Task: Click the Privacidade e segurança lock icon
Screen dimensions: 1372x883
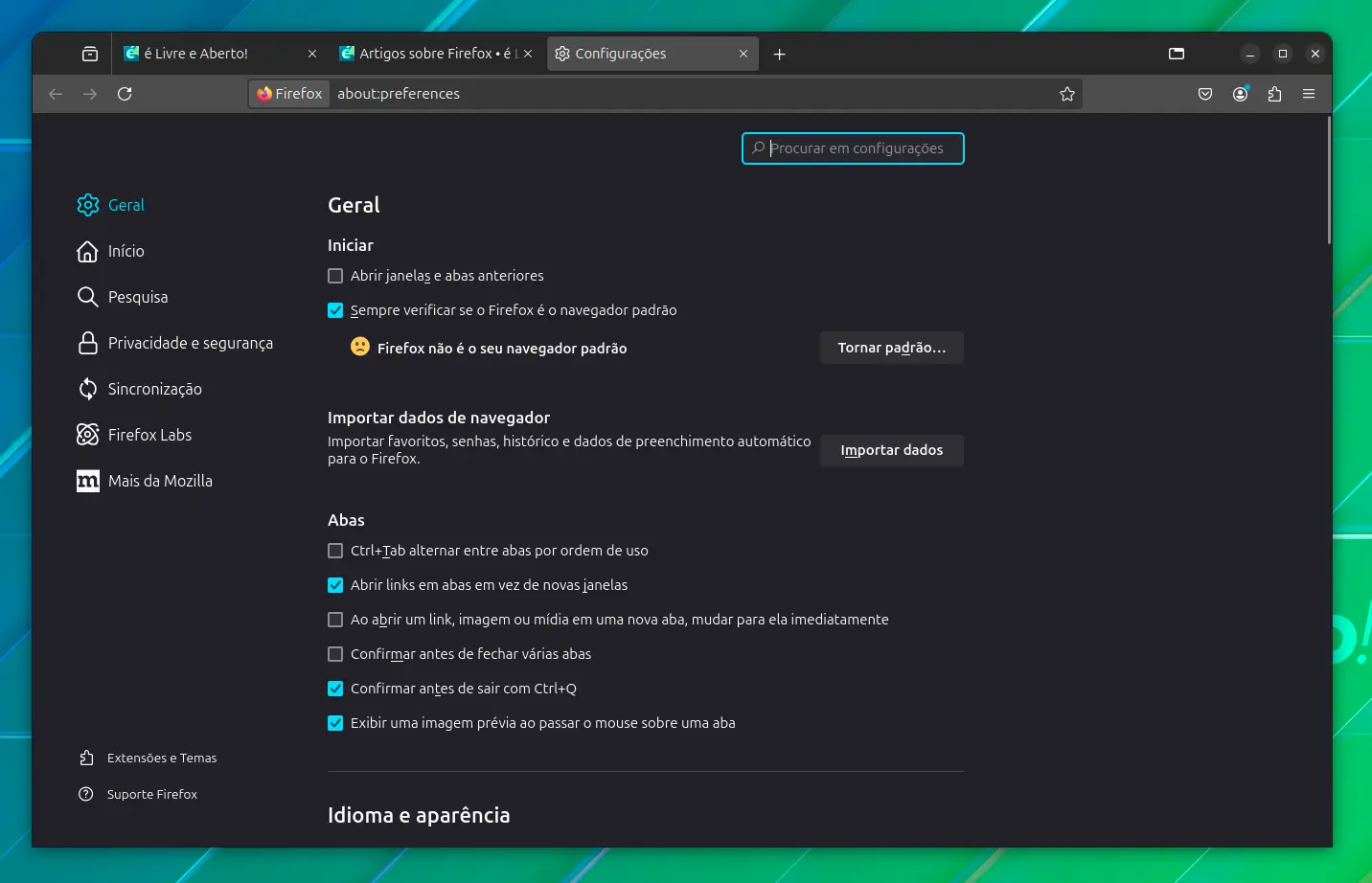Action: coord(87,343)
